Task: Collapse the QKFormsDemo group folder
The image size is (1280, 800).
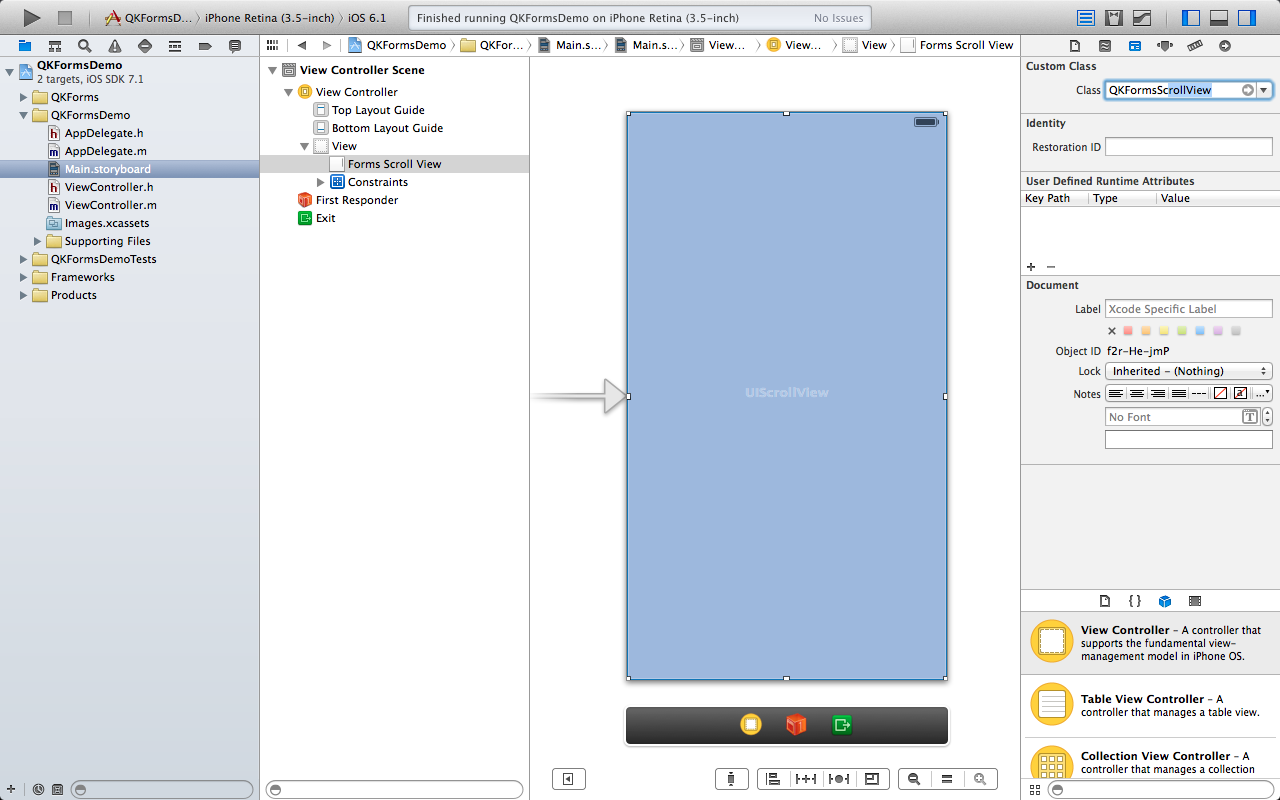Action: coord(24,115)
